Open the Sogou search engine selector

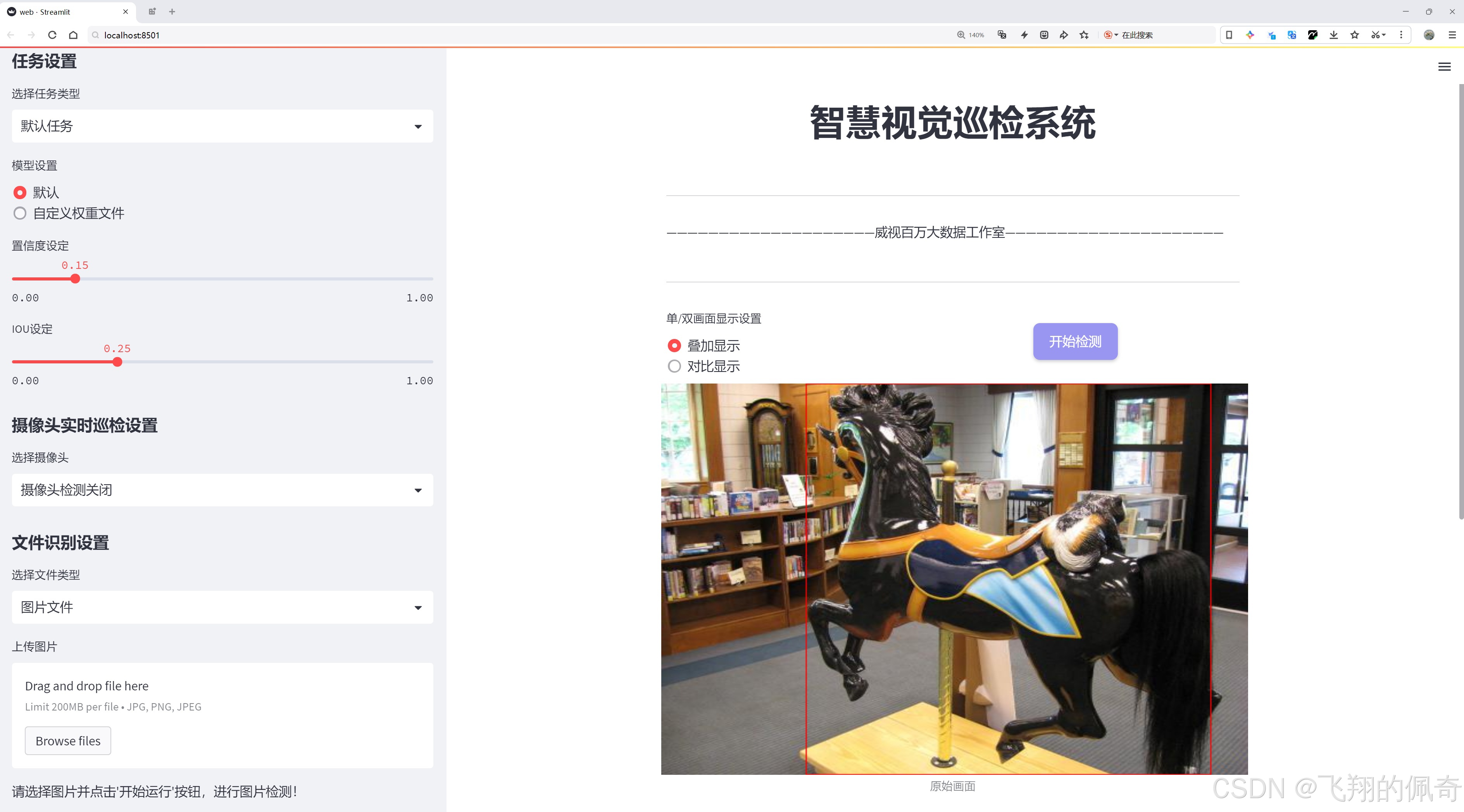point(1111,34)
